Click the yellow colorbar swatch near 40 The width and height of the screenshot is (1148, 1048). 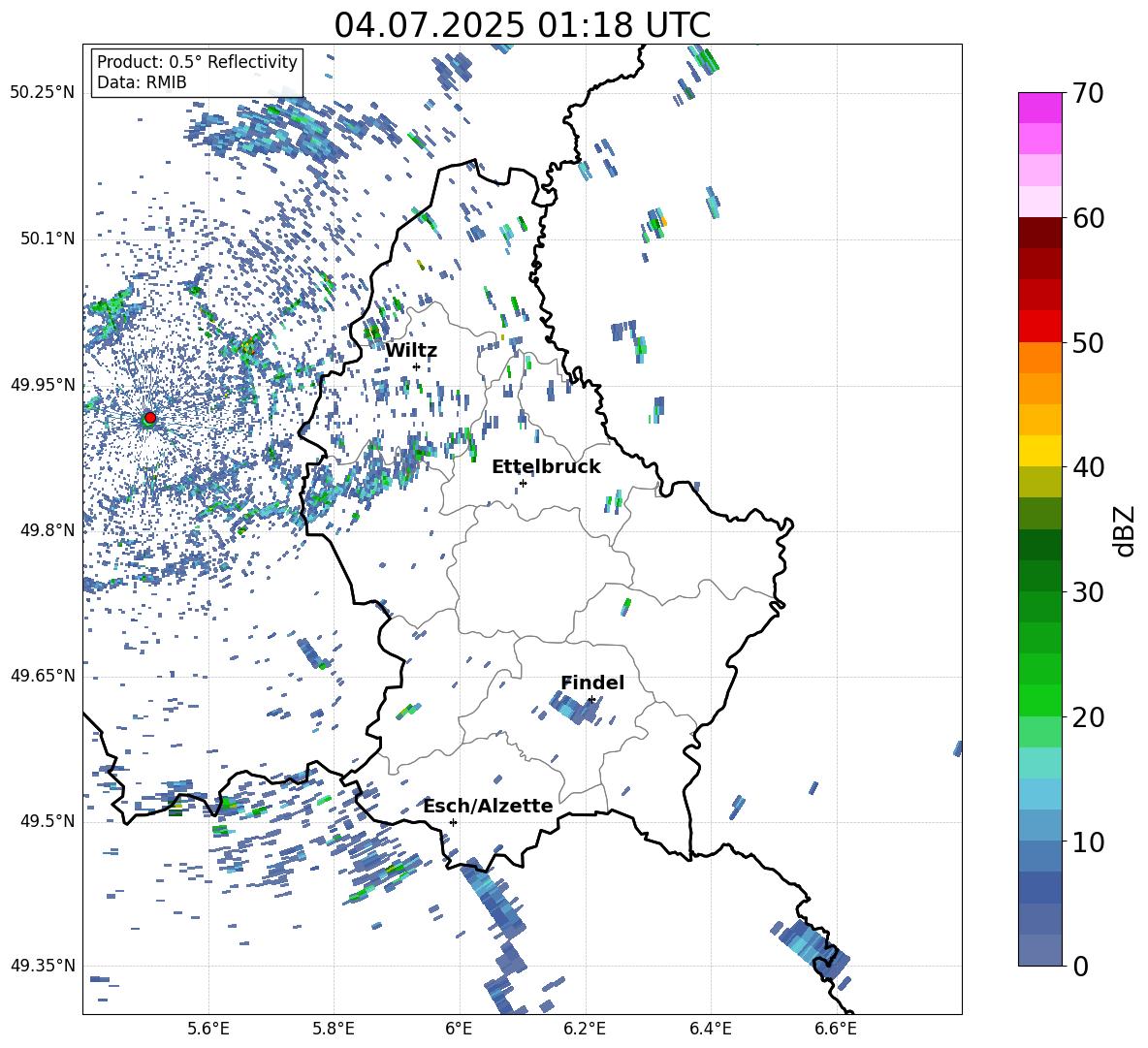tap(1039, 451)
